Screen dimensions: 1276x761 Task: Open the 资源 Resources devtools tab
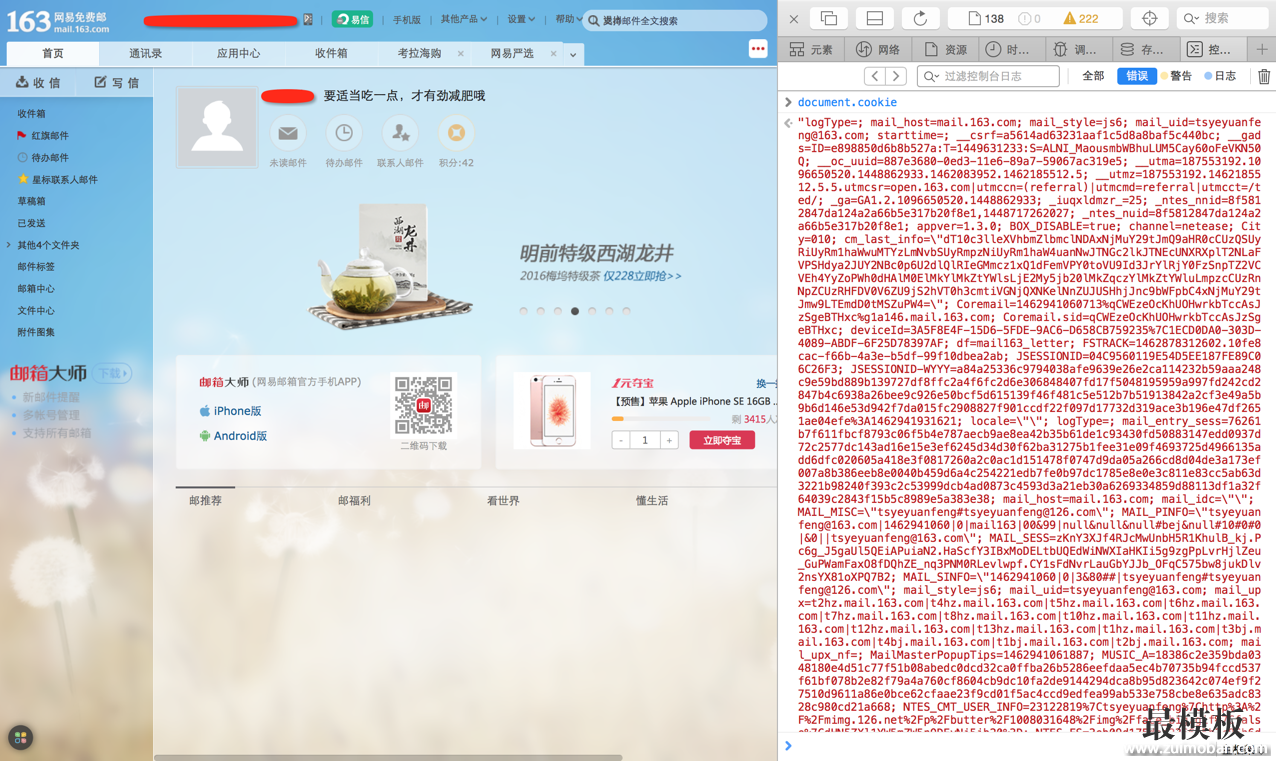coord(946,49)
